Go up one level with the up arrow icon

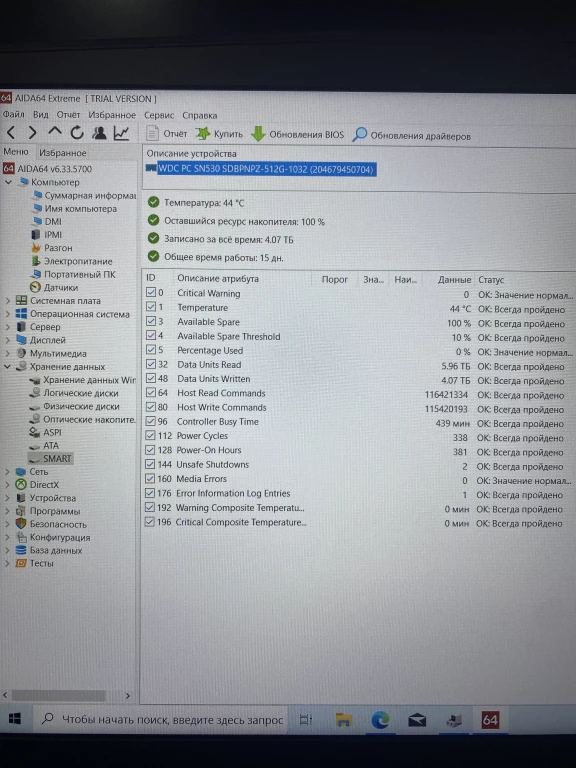click(54, 132)
